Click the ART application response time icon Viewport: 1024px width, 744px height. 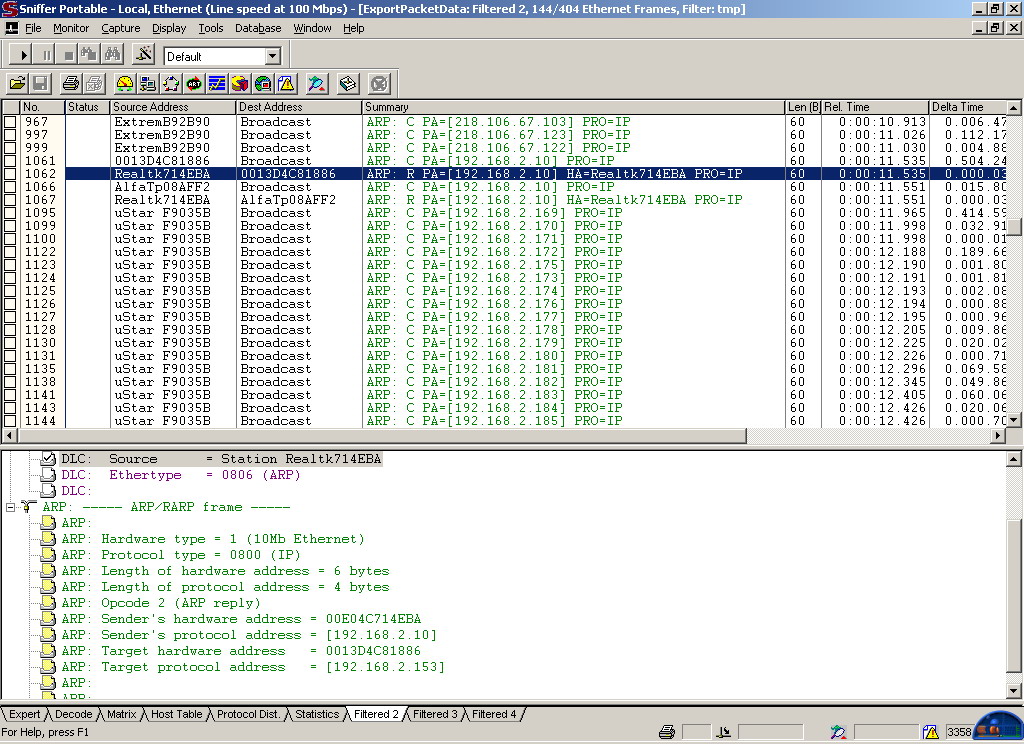tap(194, 84)
